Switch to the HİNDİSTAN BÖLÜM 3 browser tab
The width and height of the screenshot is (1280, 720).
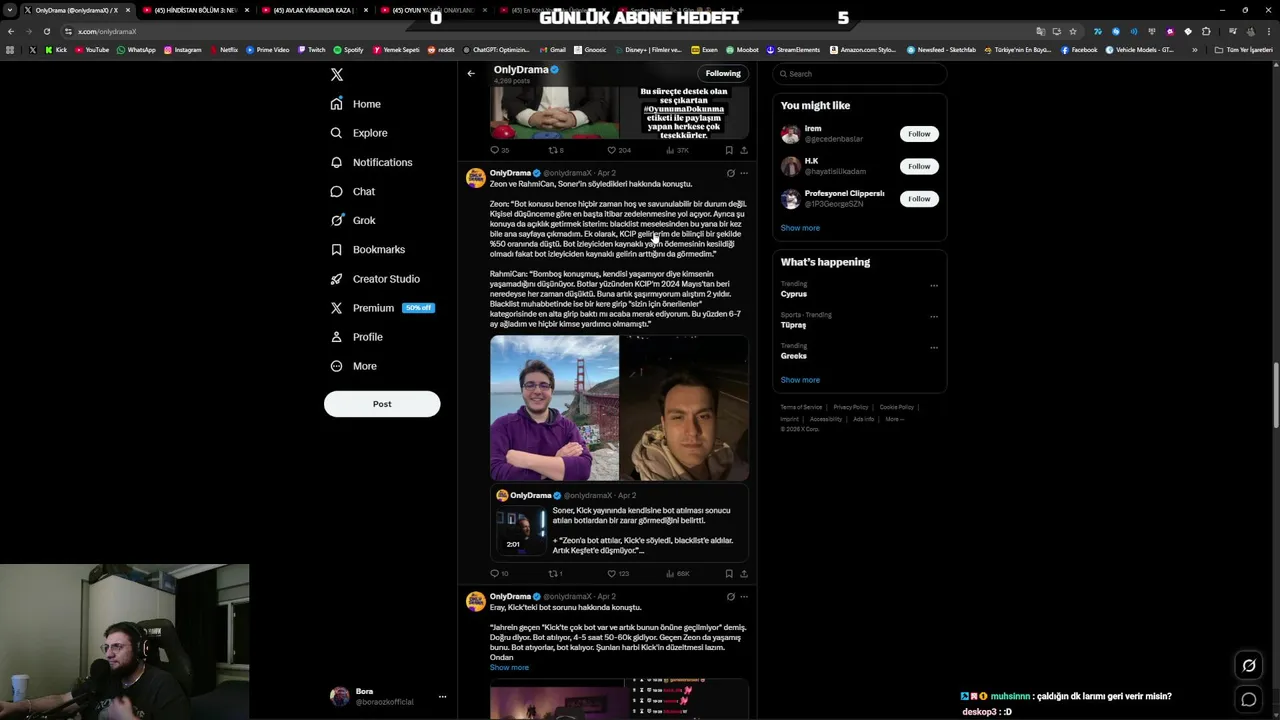196,10
